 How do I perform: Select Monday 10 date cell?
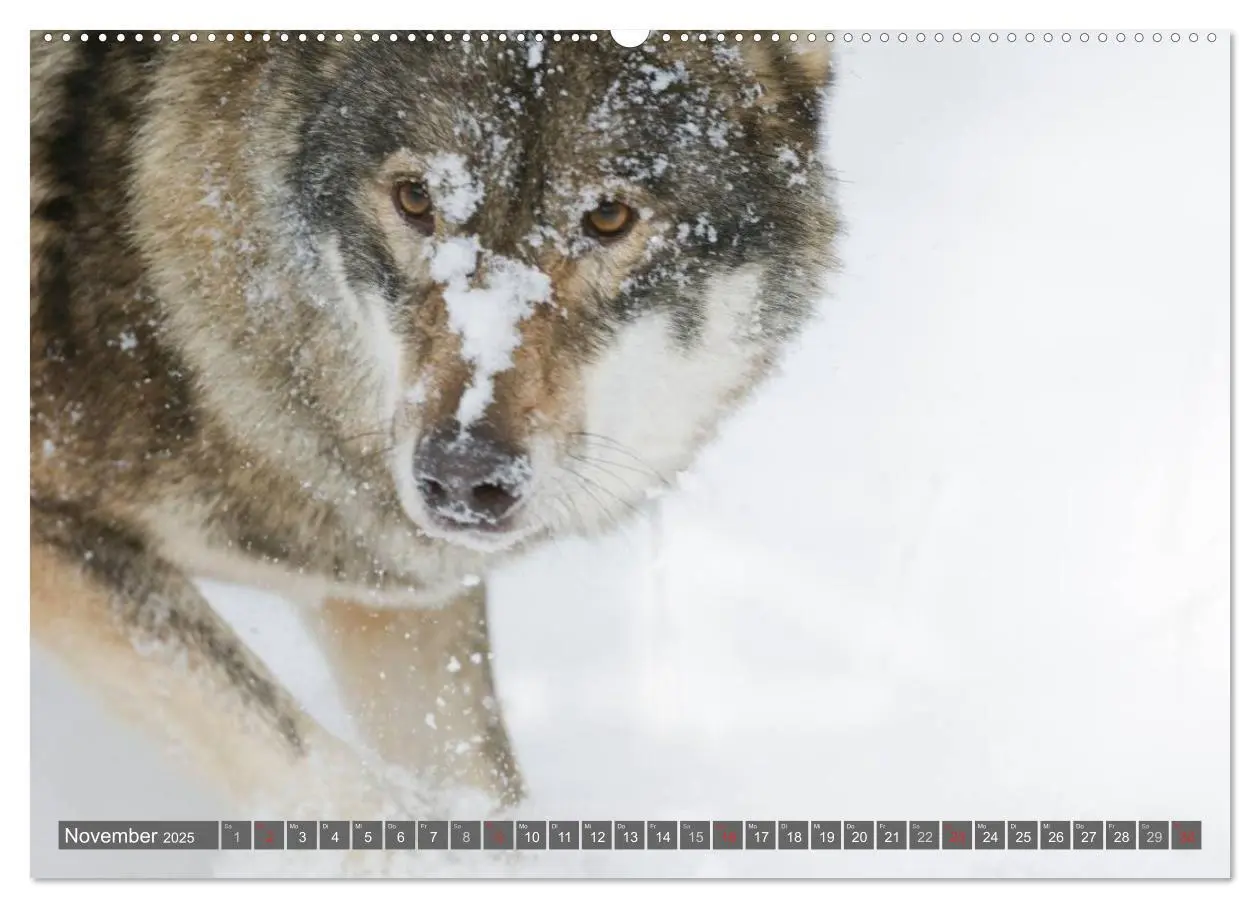coord(531,835)
